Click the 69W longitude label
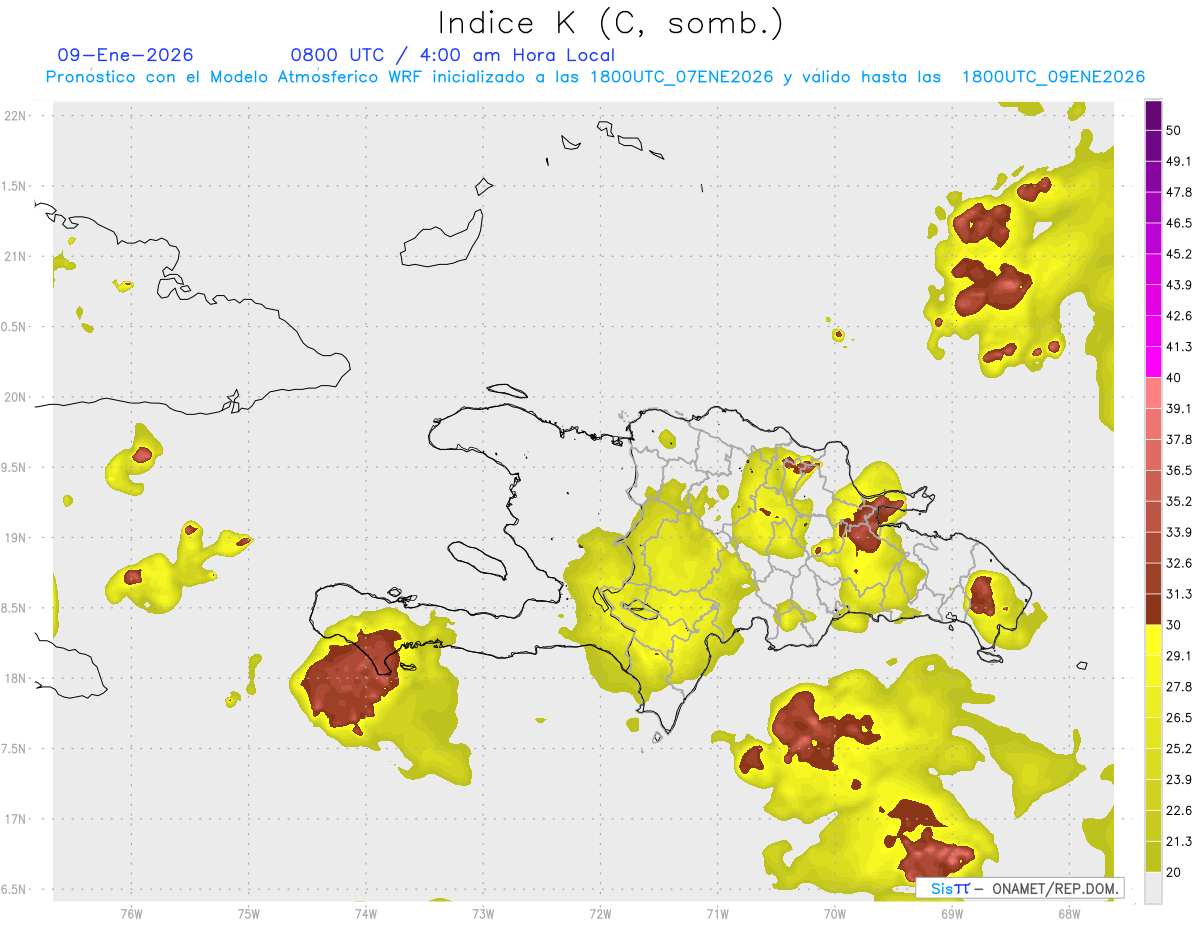 (x=951, y=914)
